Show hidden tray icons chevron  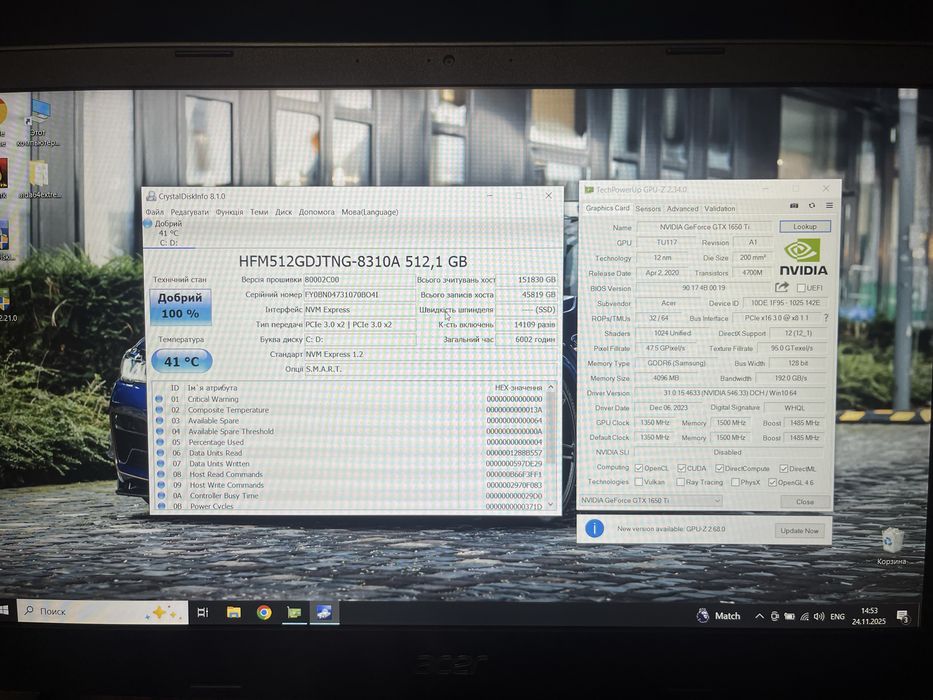[759, 617]
